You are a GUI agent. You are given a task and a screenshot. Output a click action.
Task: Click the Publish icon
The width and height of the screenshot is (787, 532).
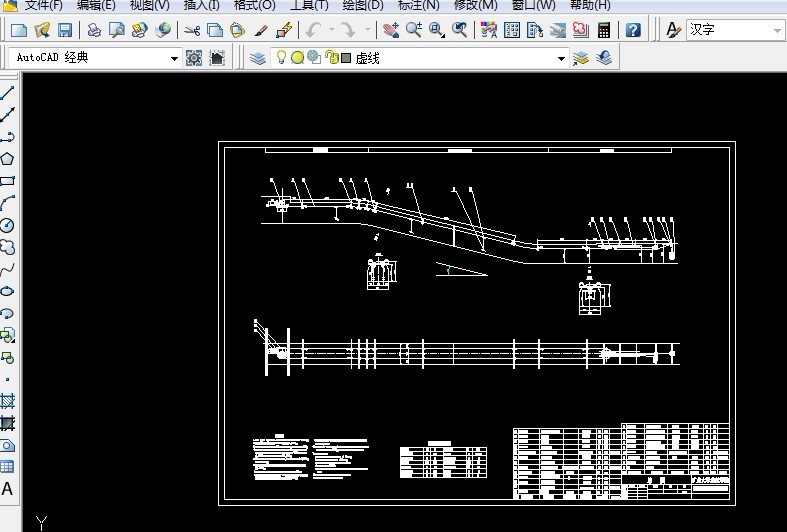click(140, 30)
